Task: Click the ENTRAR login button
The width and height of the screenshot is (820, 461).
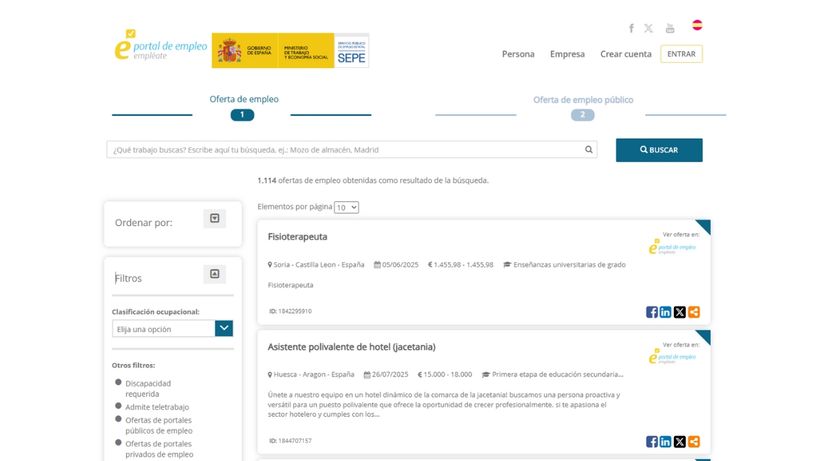Action: tap(681, 54)
